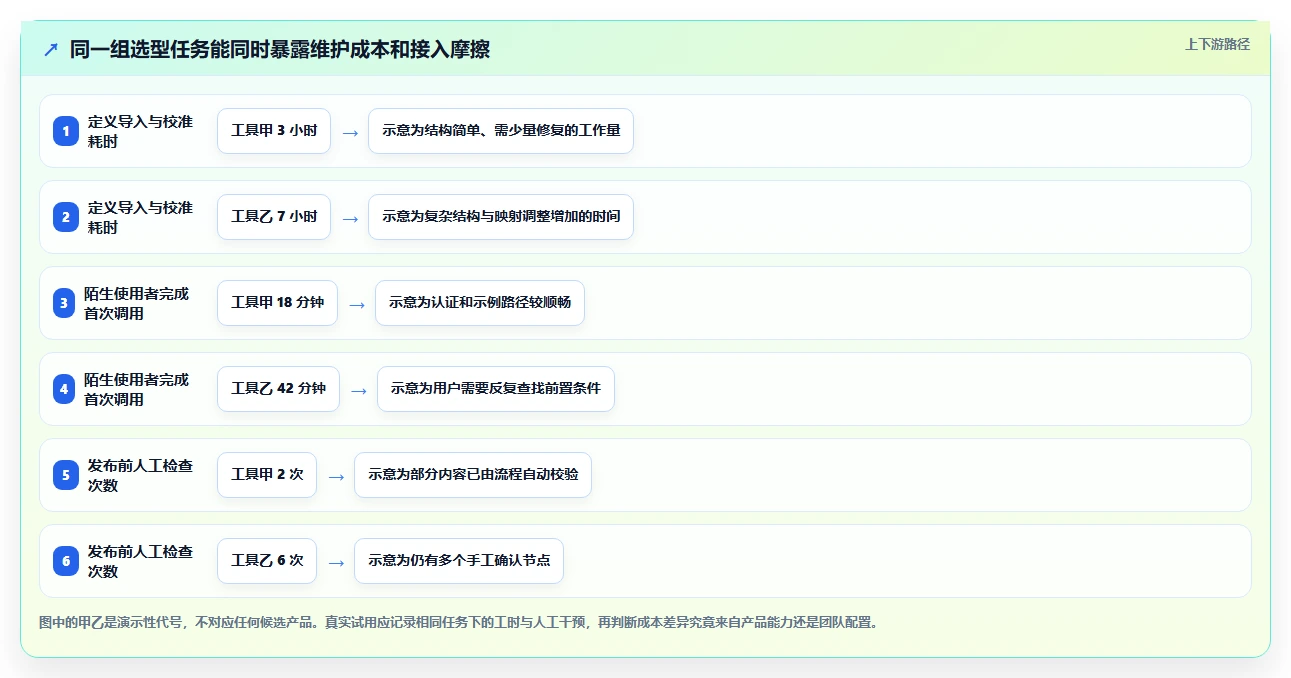Click the title 同一组选型任务能同时暴露维护成本和接入摩擦
Screen dimensions: 1291x678
coord(280,49)
